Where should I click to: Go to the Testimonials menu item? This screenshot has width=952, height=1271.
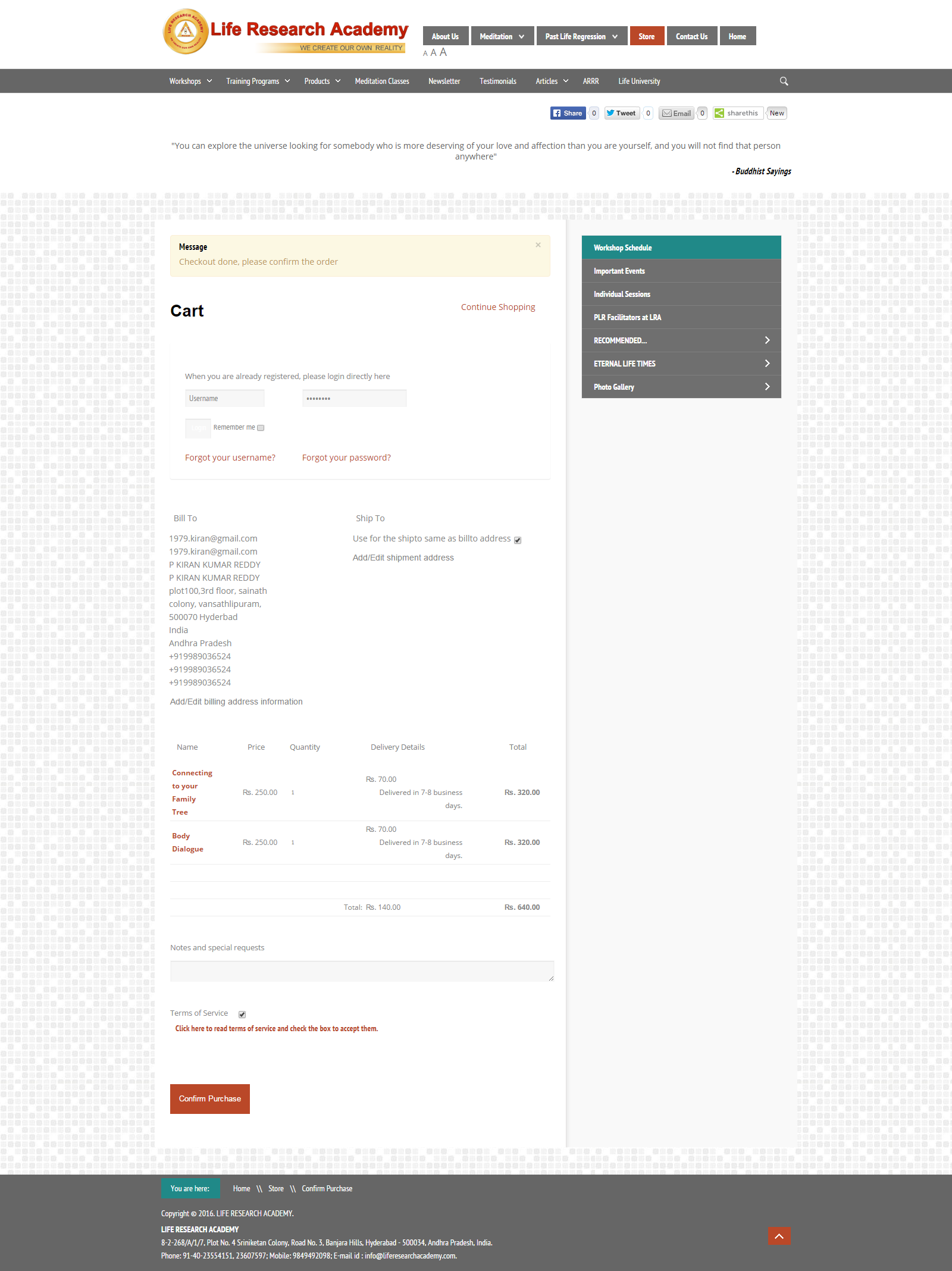(497, 81)
